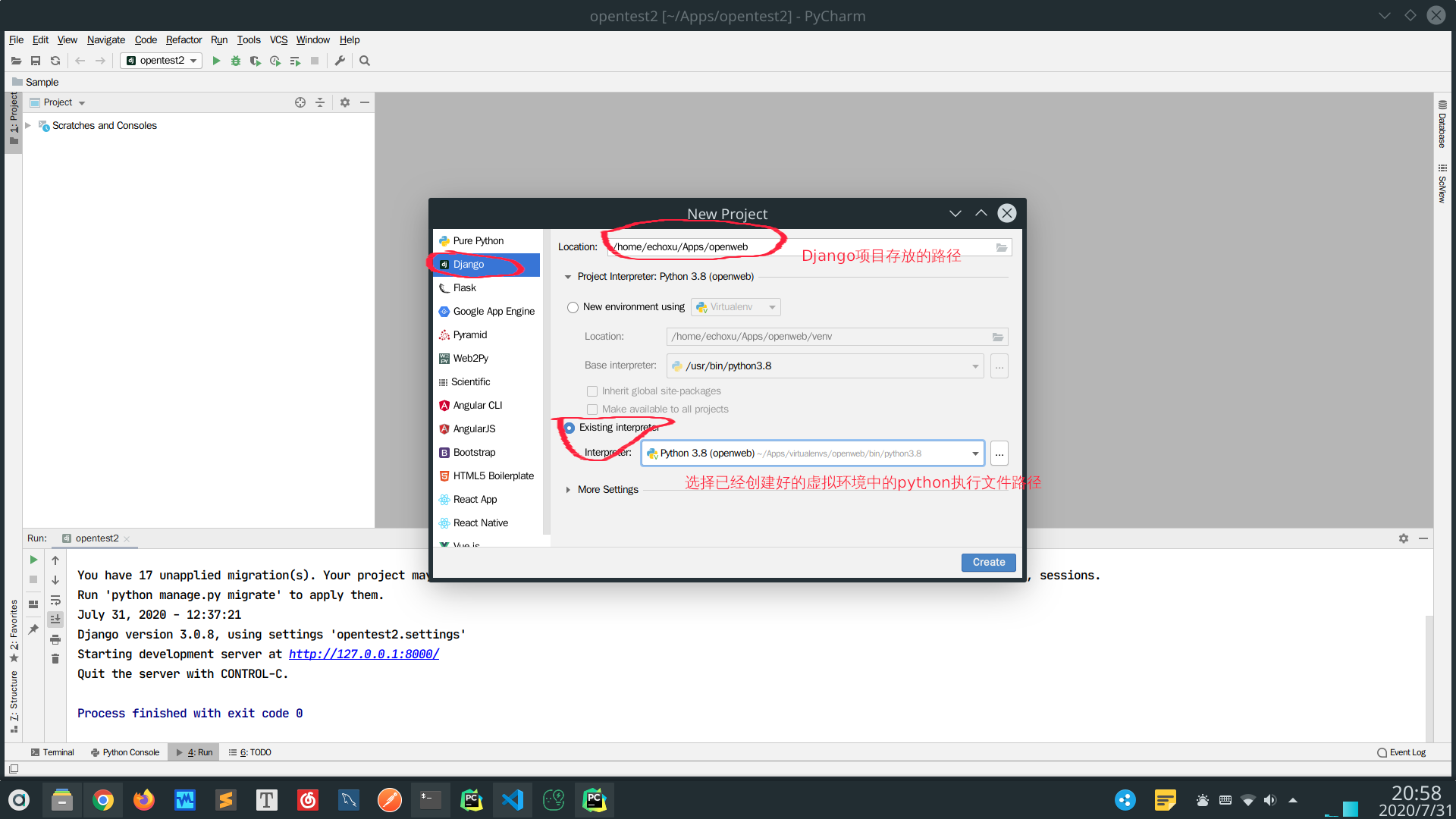Select Pure Python project type
The image size is (1456, 819).
[x=486, y=241]
